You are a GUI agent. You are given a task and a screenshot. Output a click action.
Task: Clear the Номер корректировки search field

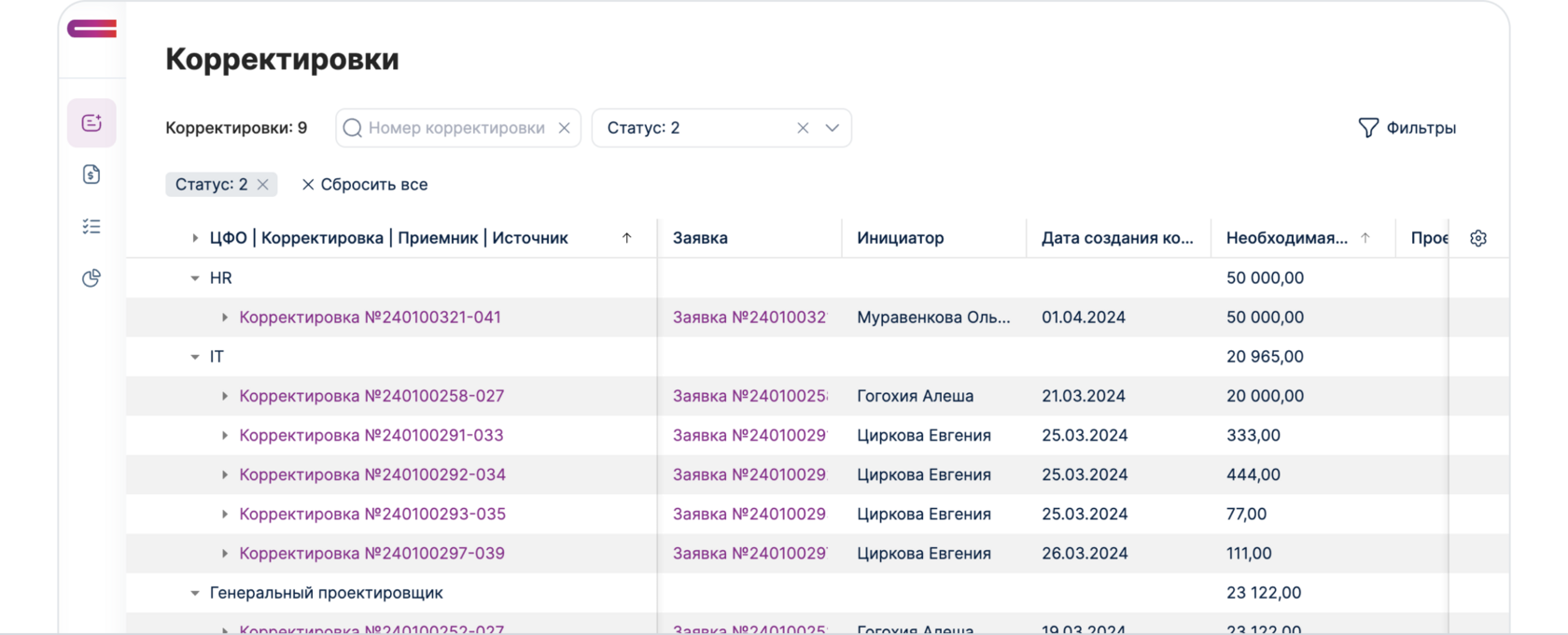click(564, 128)
